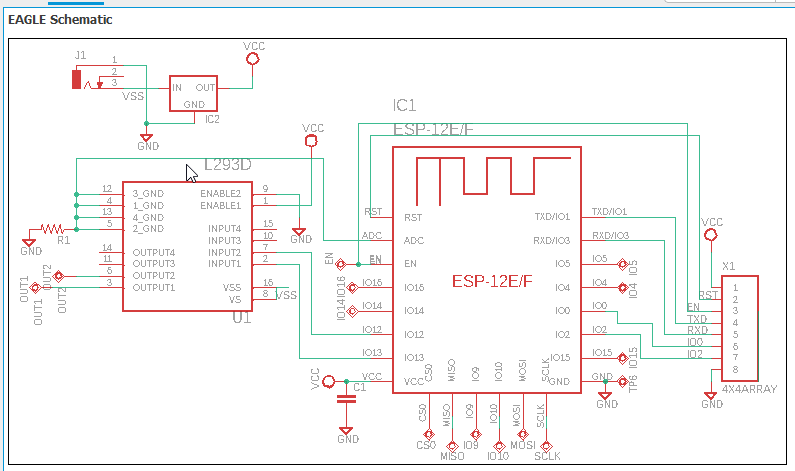Image resolution: width=795 pixels, height=471 pixels.
Task: Click the red ESP-12E/F name inside the module
Action: pos(492,280)
